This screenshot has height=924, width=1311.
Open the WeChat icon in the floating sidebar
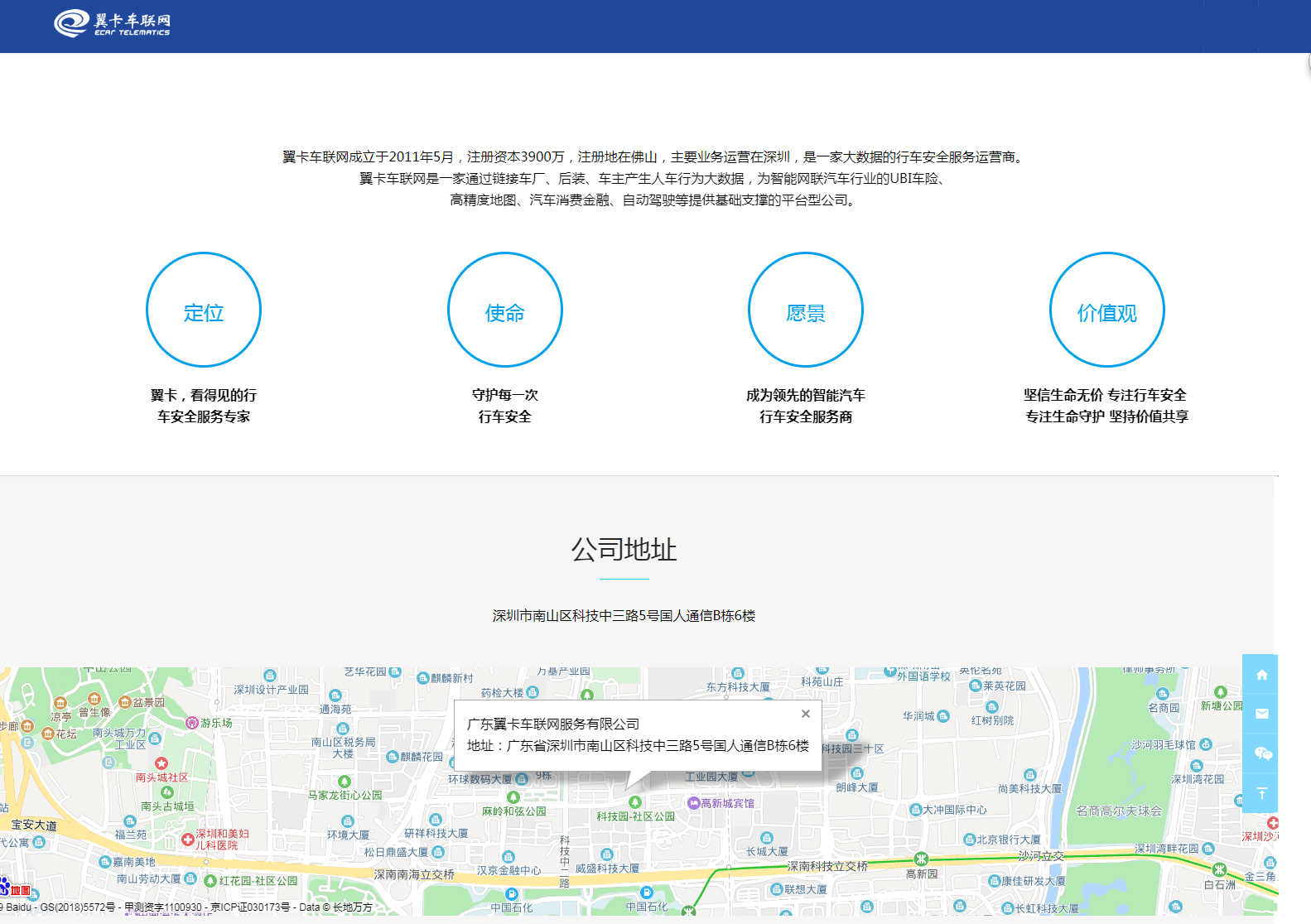[x=1261, y=753]
